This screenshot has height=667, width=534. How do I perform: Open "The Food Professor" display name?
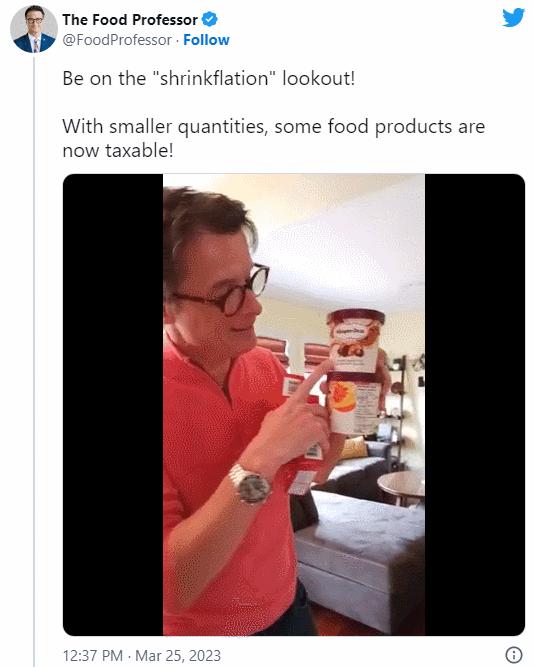[130, 20]
